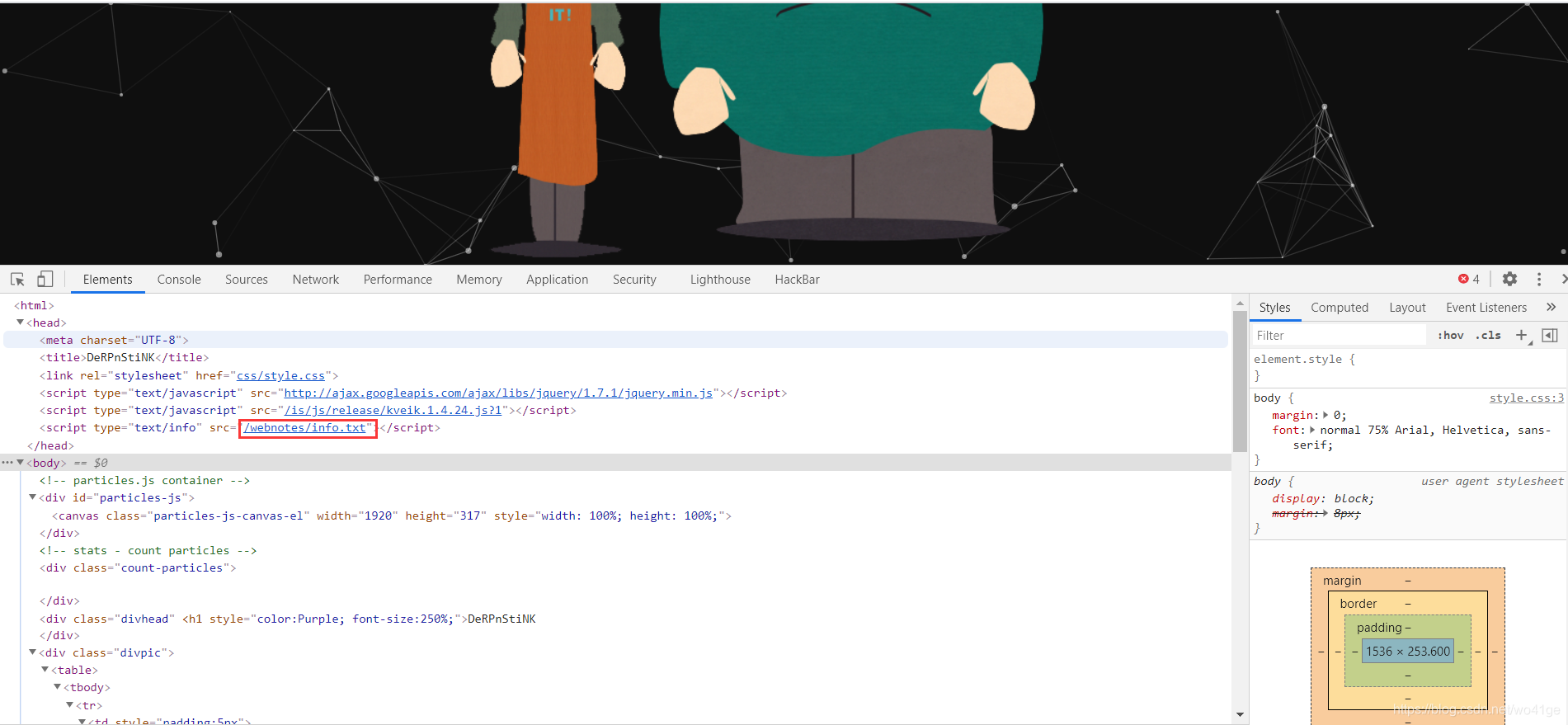Open the Lighthouse tab
This screenshot has width=1568, height=725.
[720, 280]
